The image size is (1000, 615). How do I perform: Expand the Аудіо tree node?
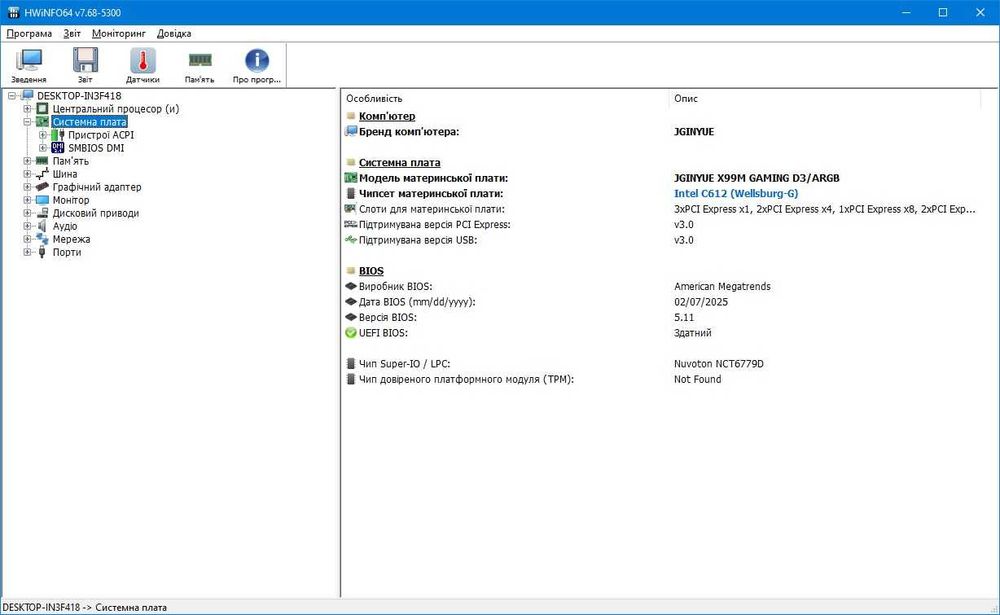[x=27, y=226]
